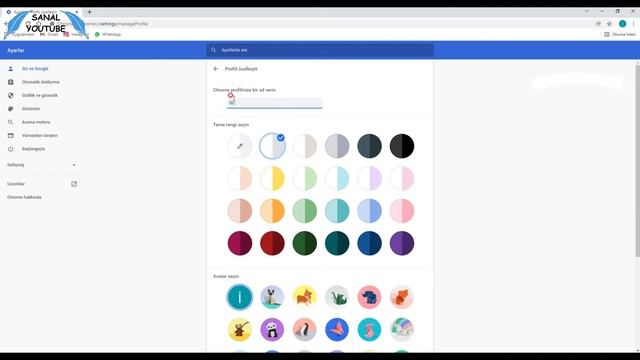Select the dark green theme swatch
The image size is (640, 360).
pyautogui.click(x=304, y=243)
